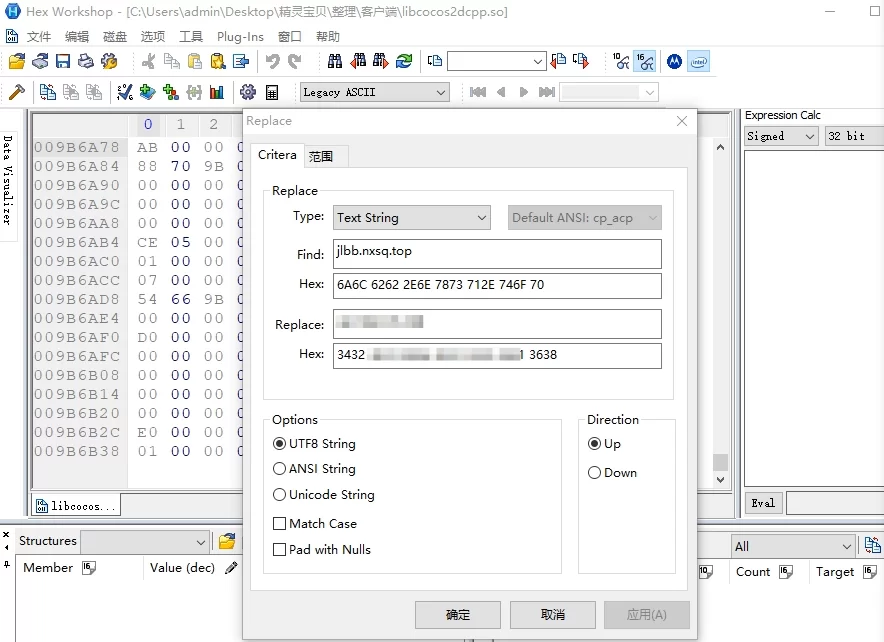
Task: Select the Down direction radio button
Action: click(595, 473)
